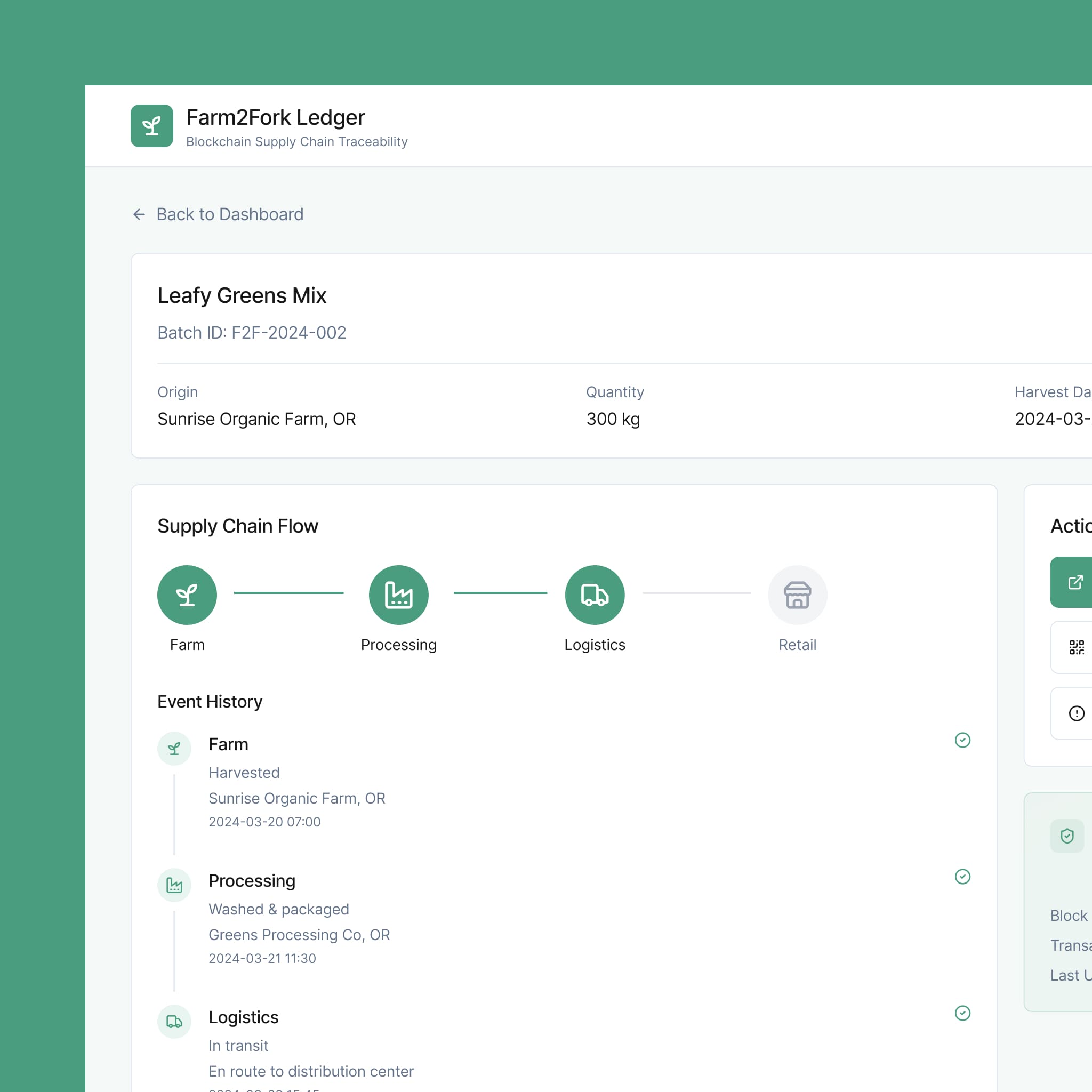Click the Batch ID F2F-2024-002 text
This screenshot has width=1092, height=1092.
click(x=252, y=332)
